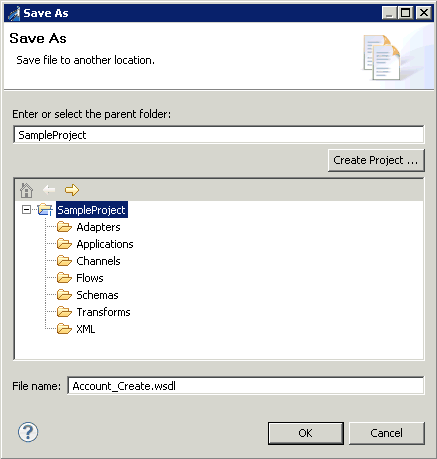Select the Transforms folder
Viewport: 437px width, 459px height.
[x=103, y=312]
